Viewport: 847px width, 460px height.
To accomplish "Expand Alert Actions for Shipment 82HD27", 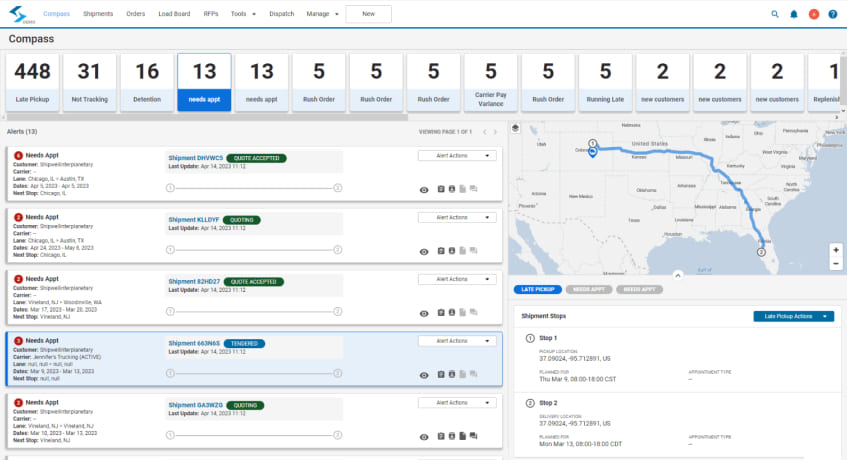I will click(457, 279).
